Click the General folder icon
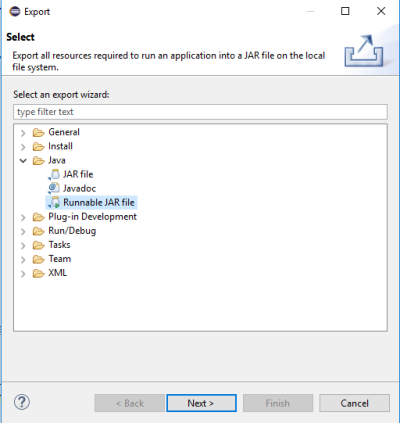400x423 pixels. pyautogui.click(x=38, y=133)
